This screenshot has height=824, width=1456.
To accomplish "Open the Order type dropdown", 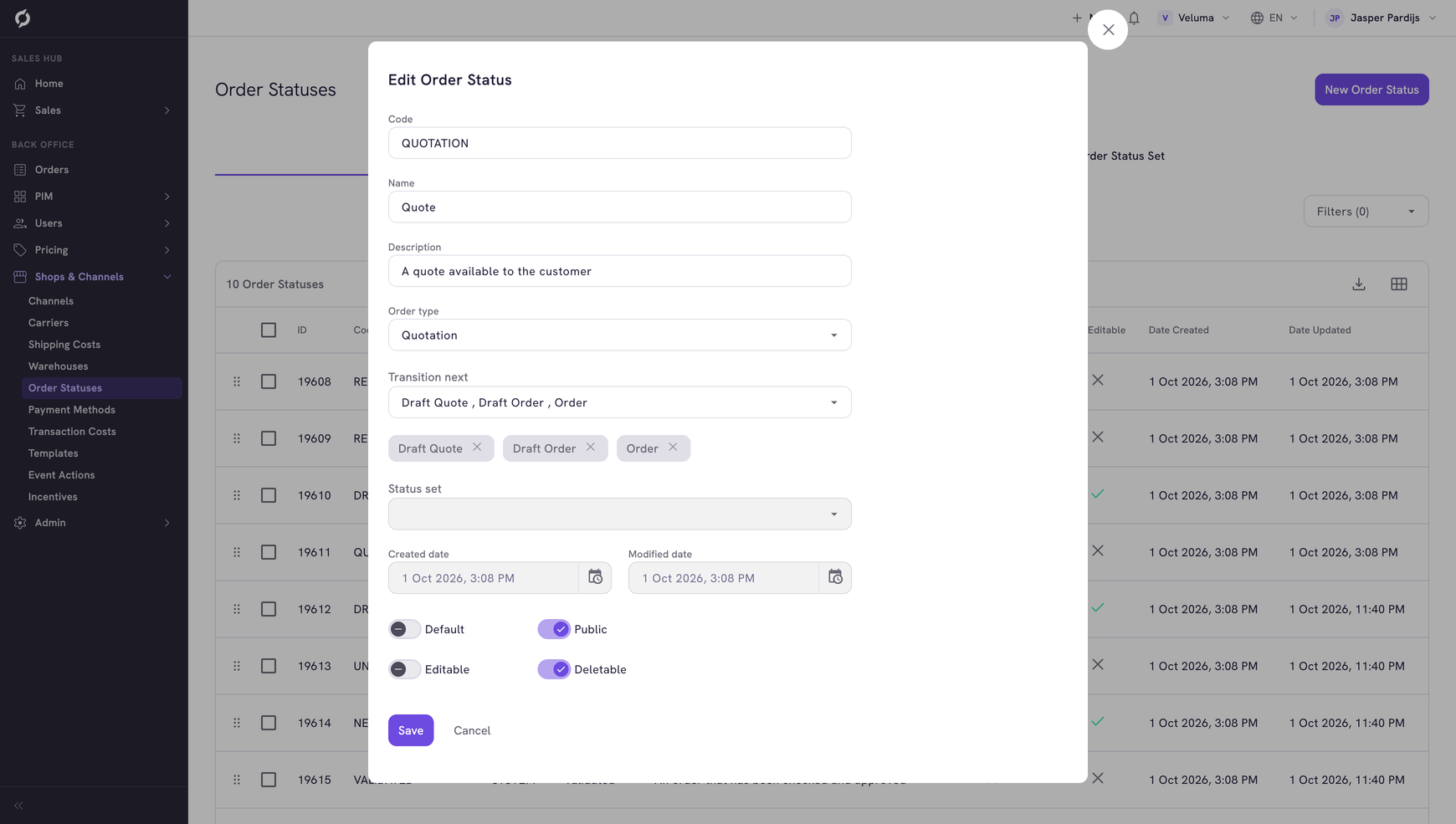I will [620, 335].
